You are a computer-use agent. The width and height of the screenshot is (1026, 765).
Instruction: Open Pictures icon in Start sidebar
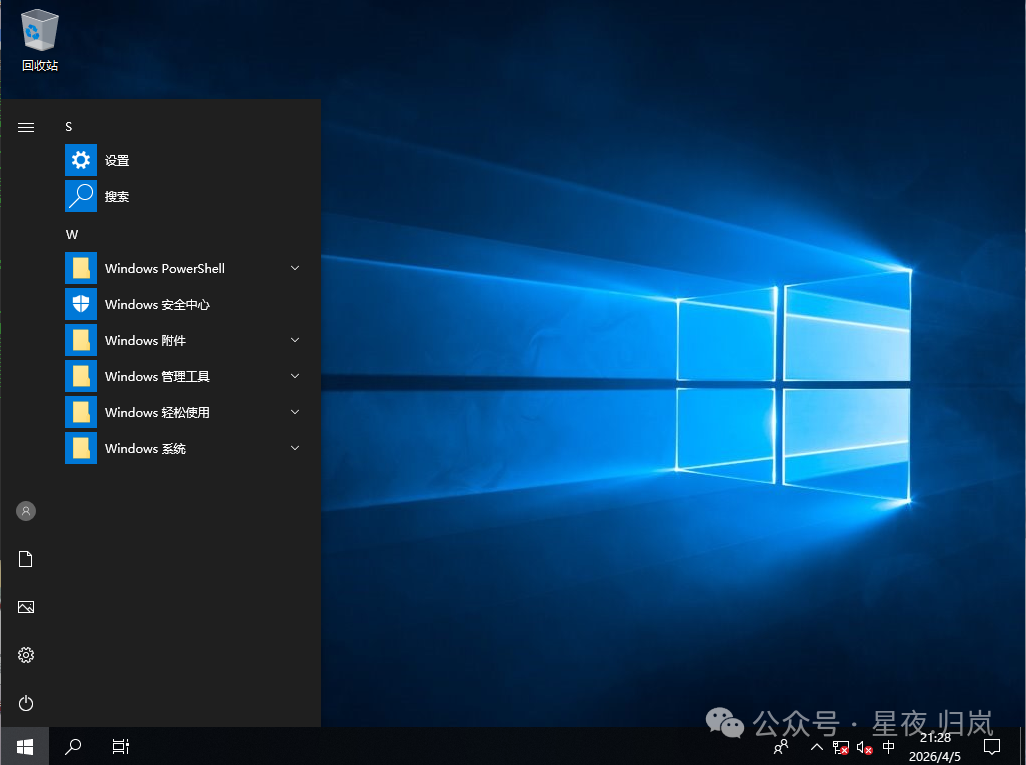pos(26,607)
